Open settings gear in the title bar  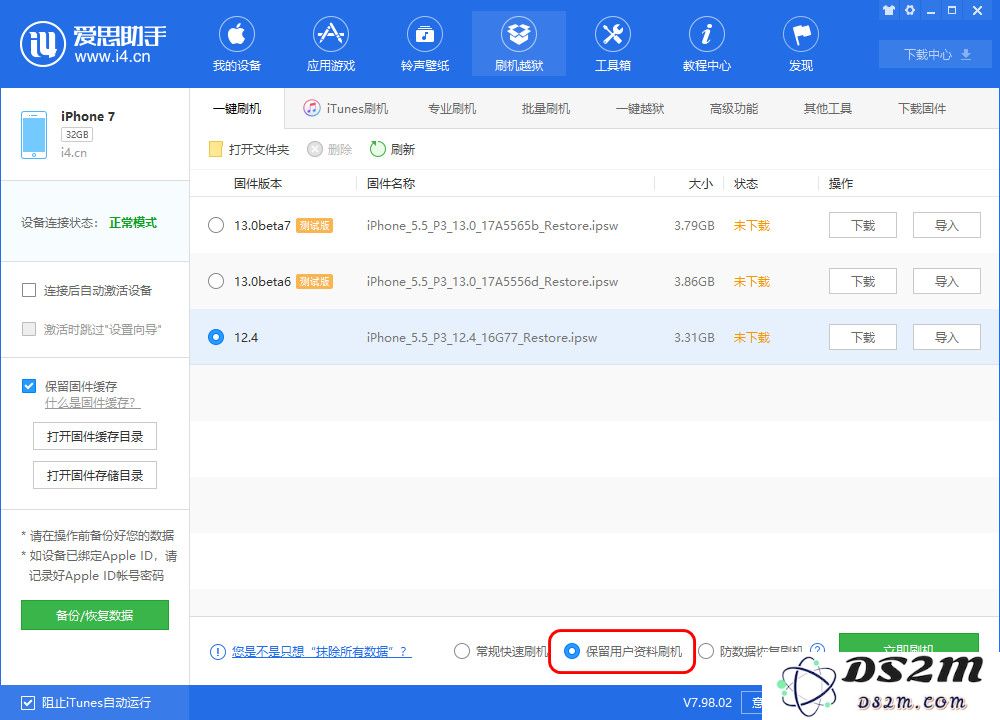pyautogui.click(x=910, y=10)
